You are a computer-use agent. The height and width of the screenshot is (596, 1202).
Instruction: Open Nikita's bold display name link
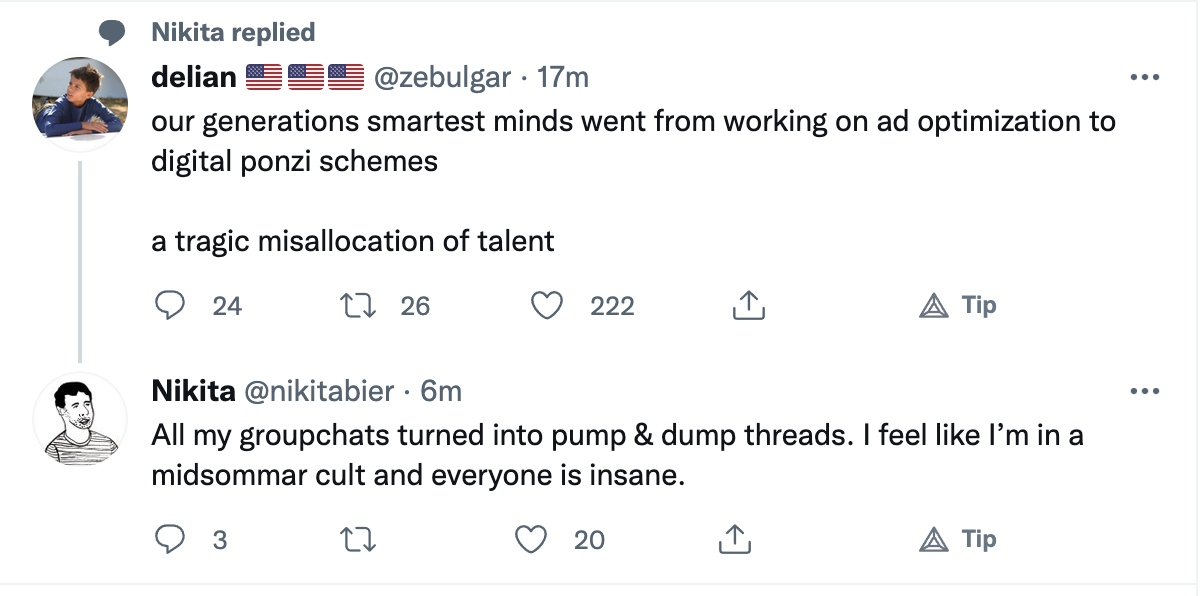point(192,391)
